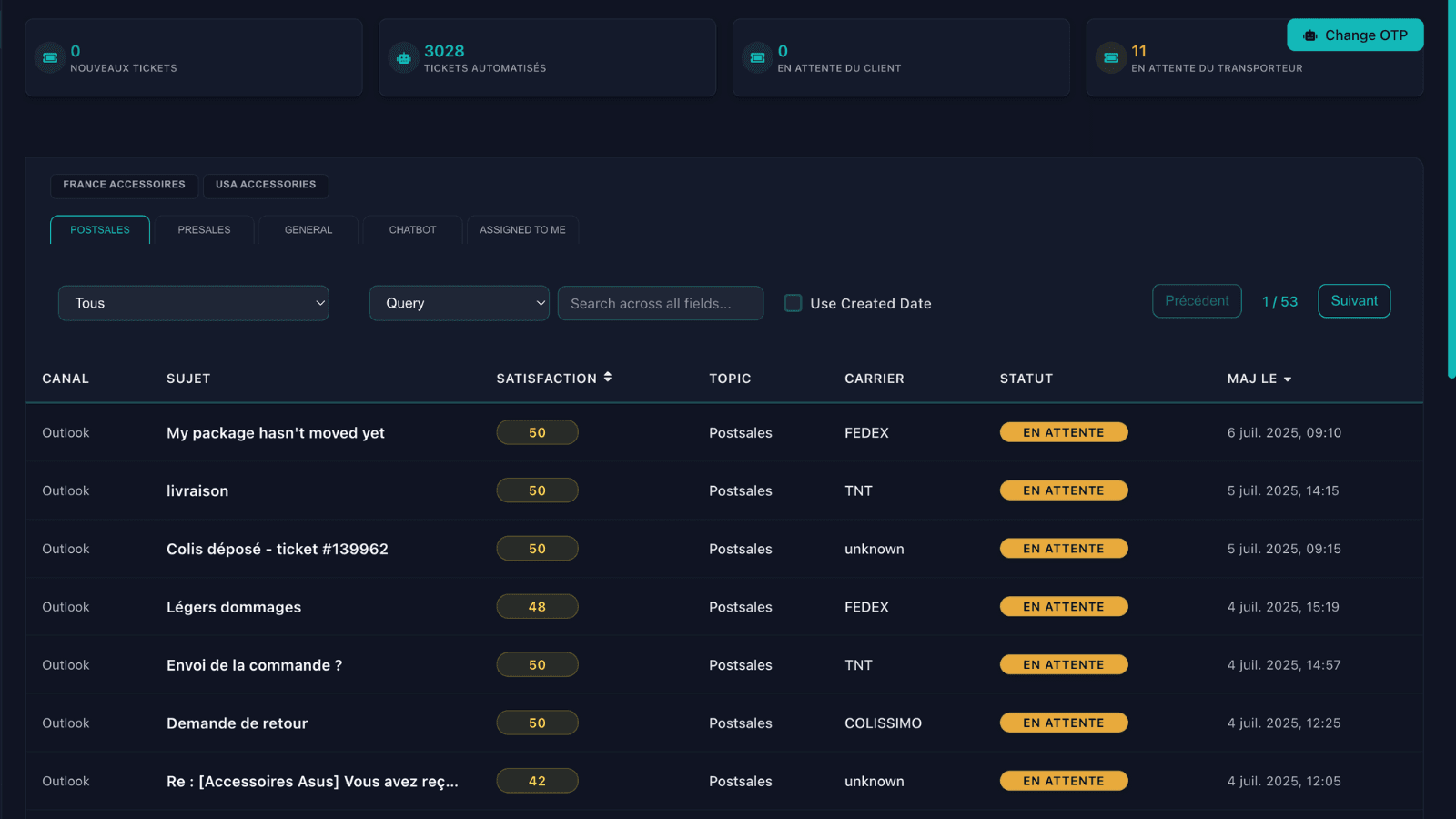
Task: Open the Tous filter dropdown
Action: [x=193, y=303]
